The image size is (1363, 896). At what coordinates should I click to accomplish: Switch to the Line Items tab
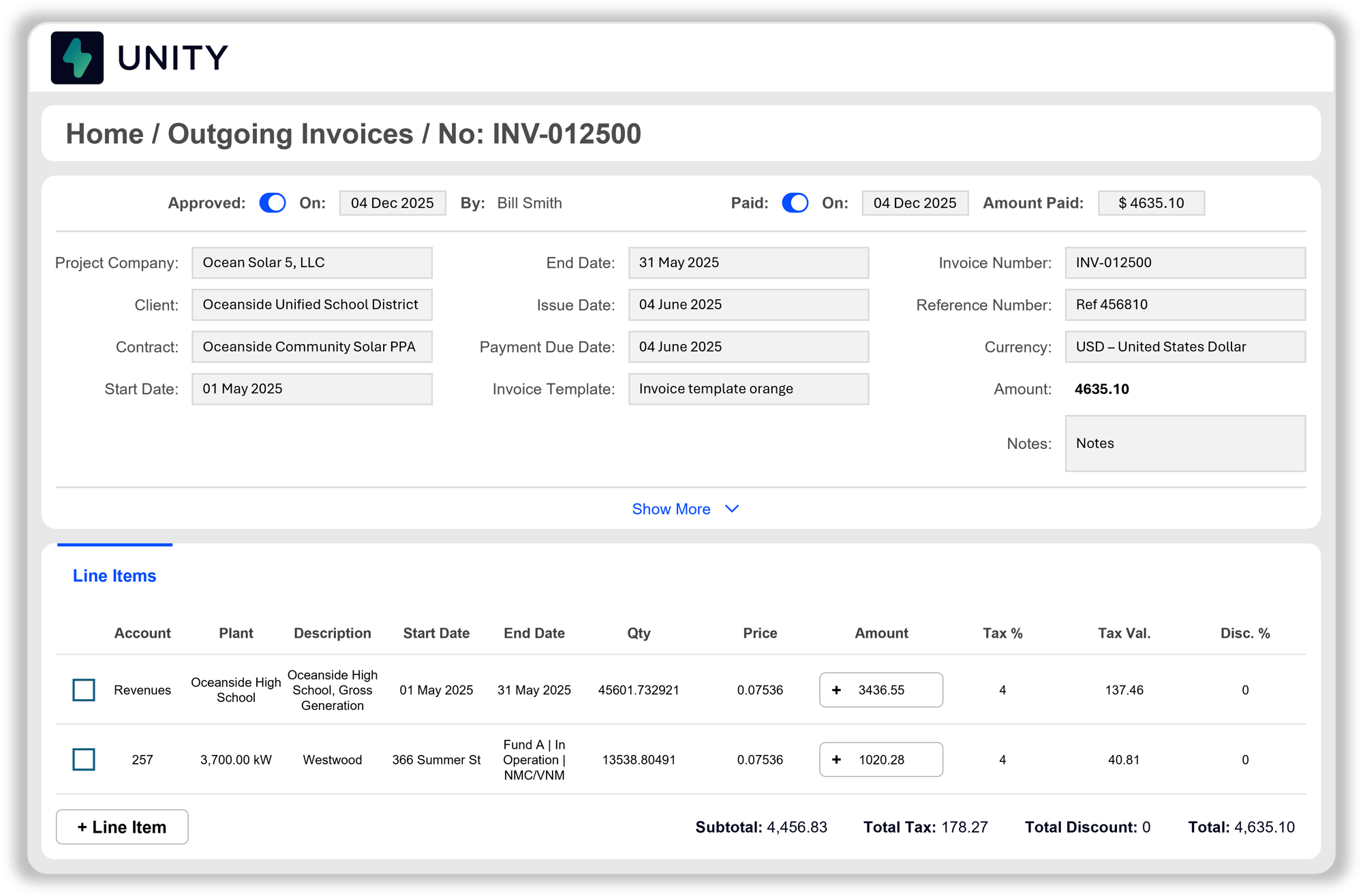(114, 575)
